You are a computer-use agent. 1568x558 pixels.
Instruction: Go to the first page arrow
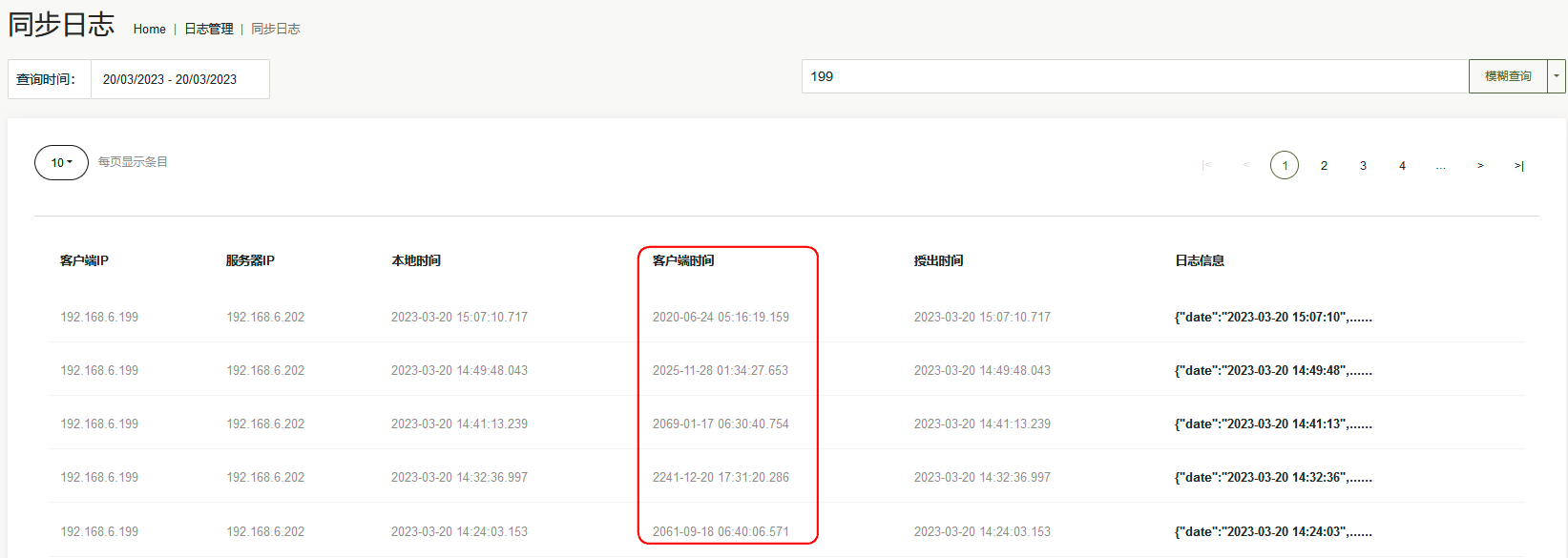tap(1206, 166)
